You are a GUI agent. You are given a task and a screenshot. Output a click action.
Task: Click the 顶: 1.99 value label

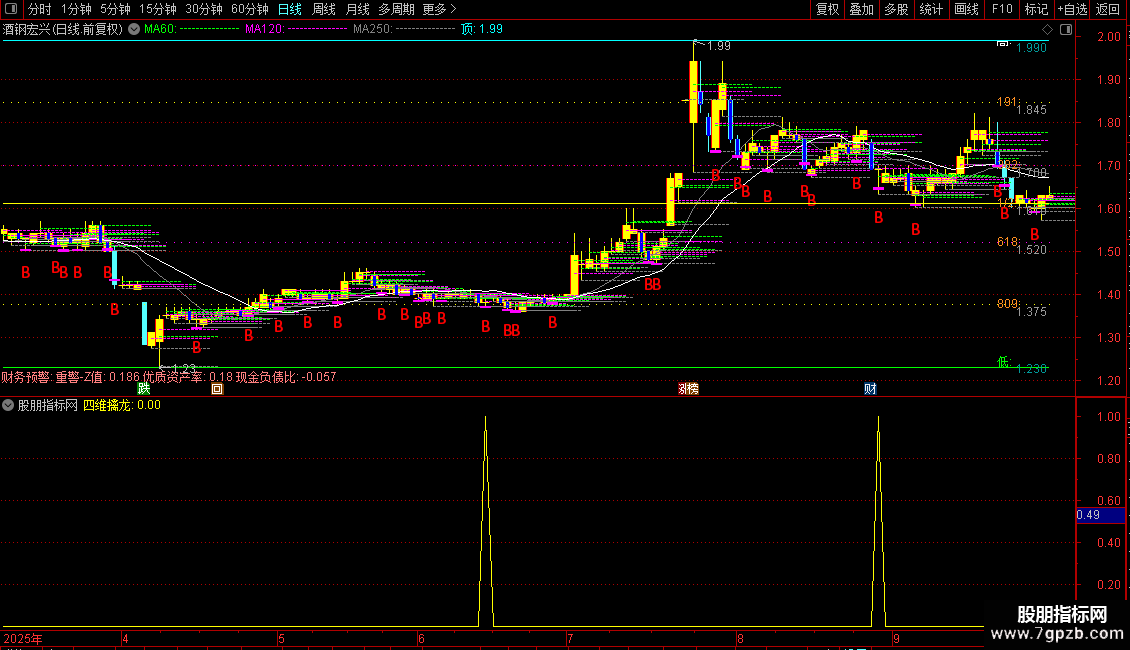481,30
